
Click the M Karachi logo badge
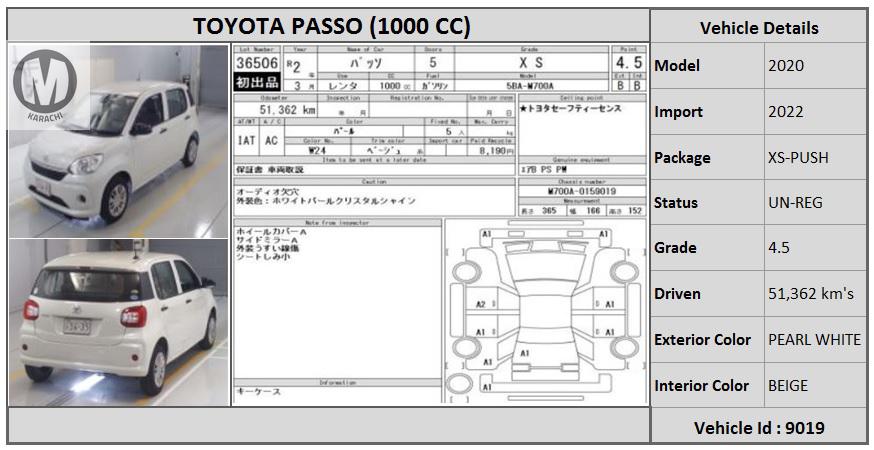[x=45, y=85]
